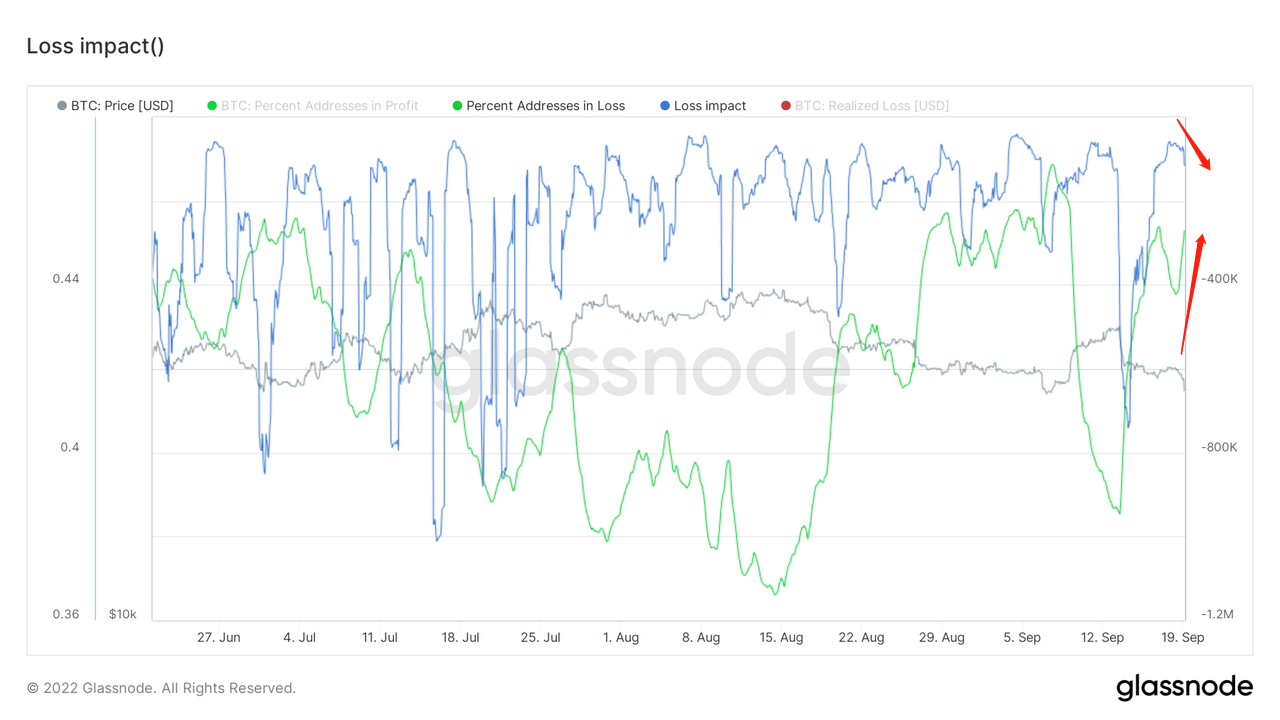Enable the "BTC: Realized Loss [USD]" series
1280x720 pixels.
click(x=871, y=106)
